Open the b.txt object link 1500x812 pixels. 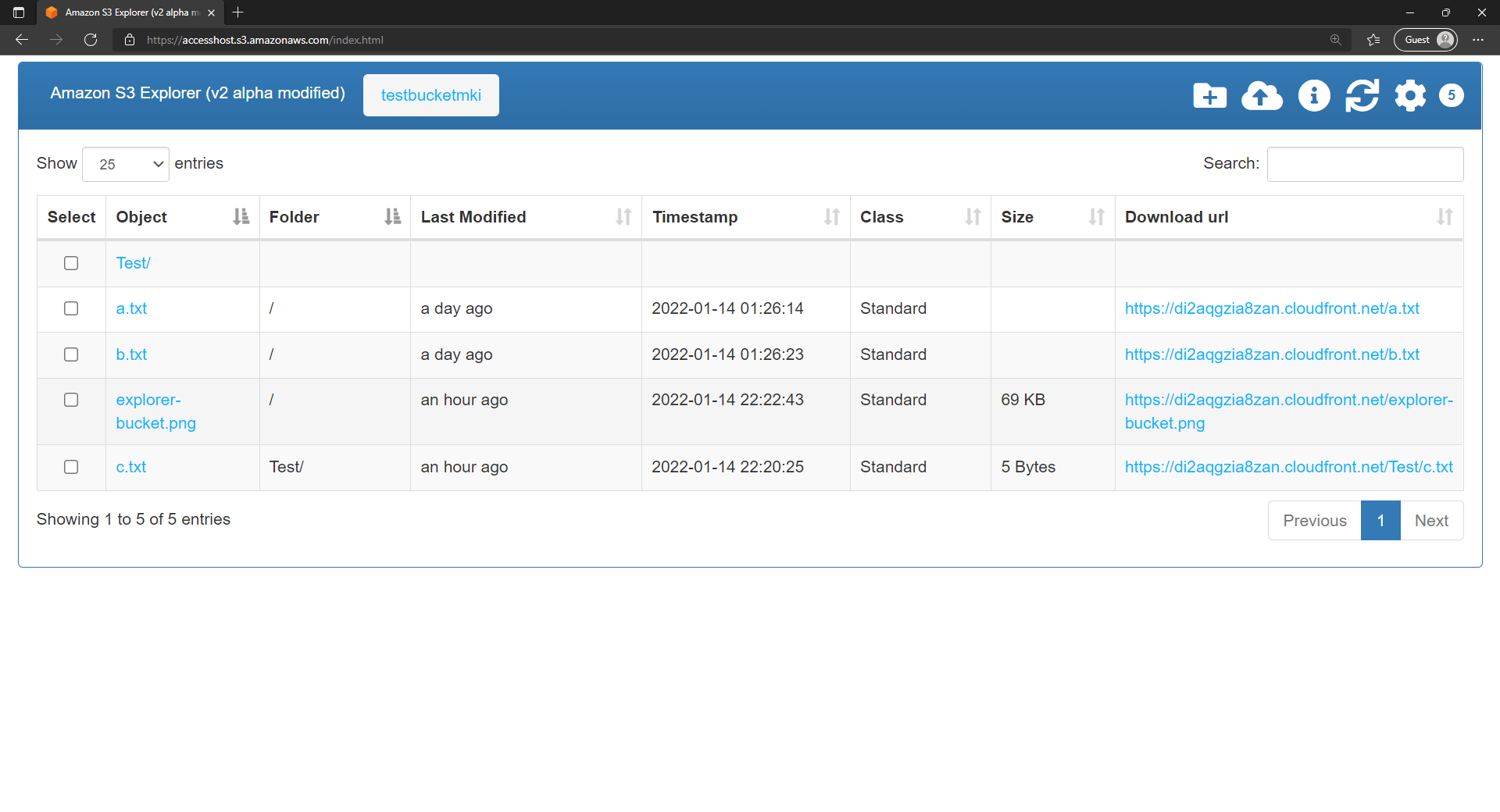coord(131,354)
